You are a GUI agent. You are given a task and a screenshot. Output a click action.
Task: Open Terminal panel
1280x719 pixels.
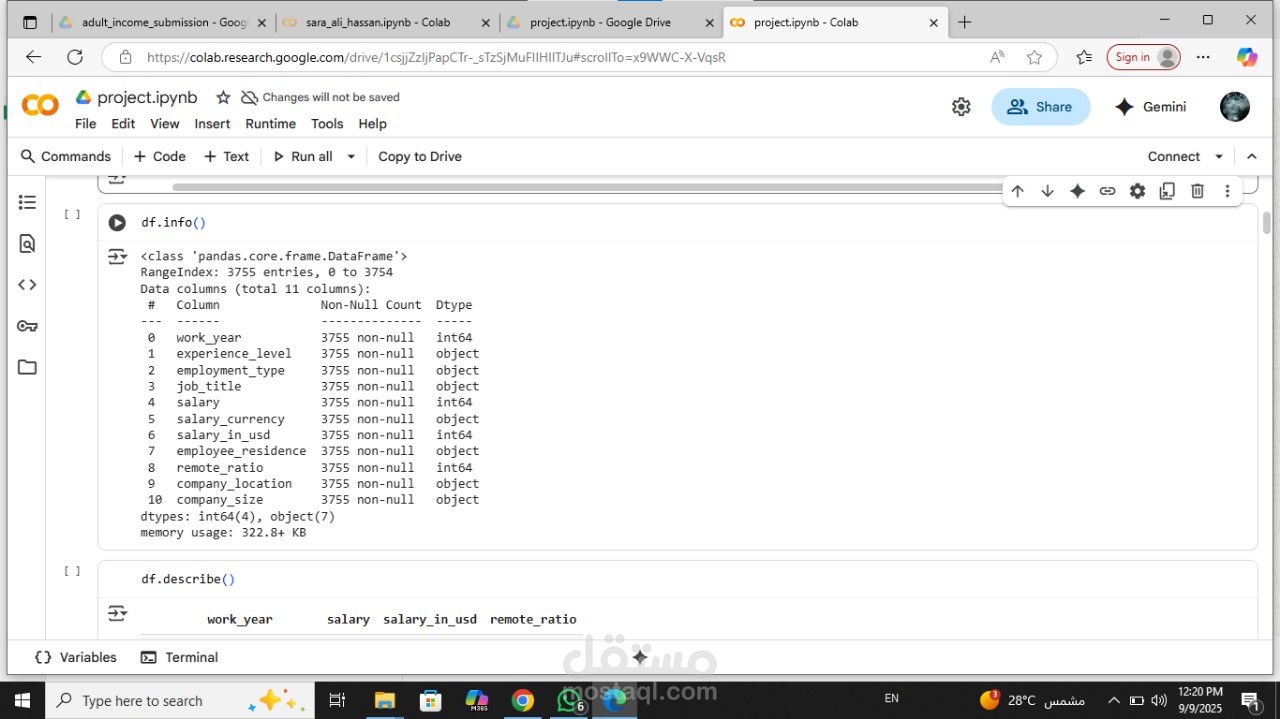[x=180, y=657]
